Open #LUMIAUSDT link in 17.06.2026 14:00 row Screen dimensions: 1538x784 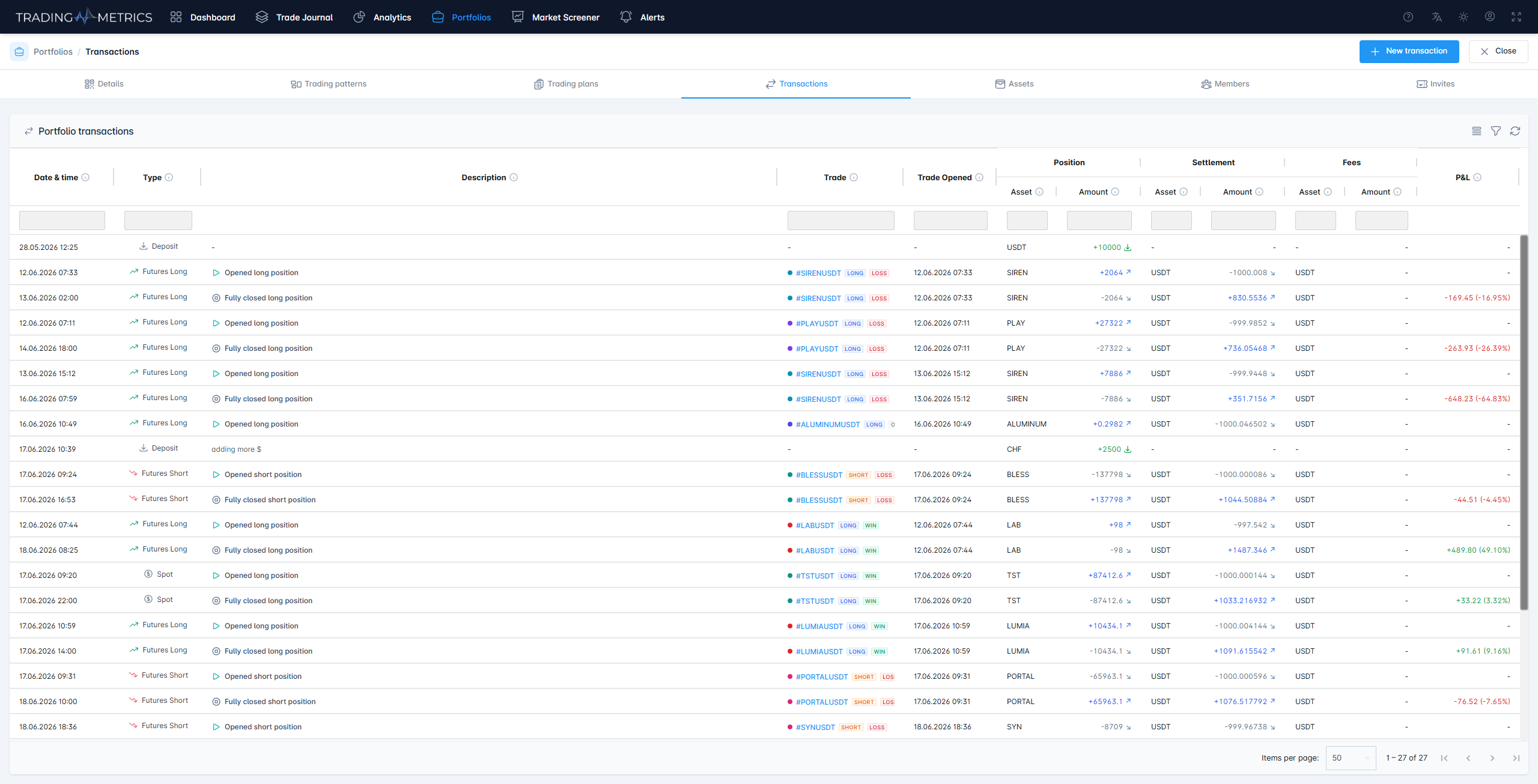(x=819, y=651)
